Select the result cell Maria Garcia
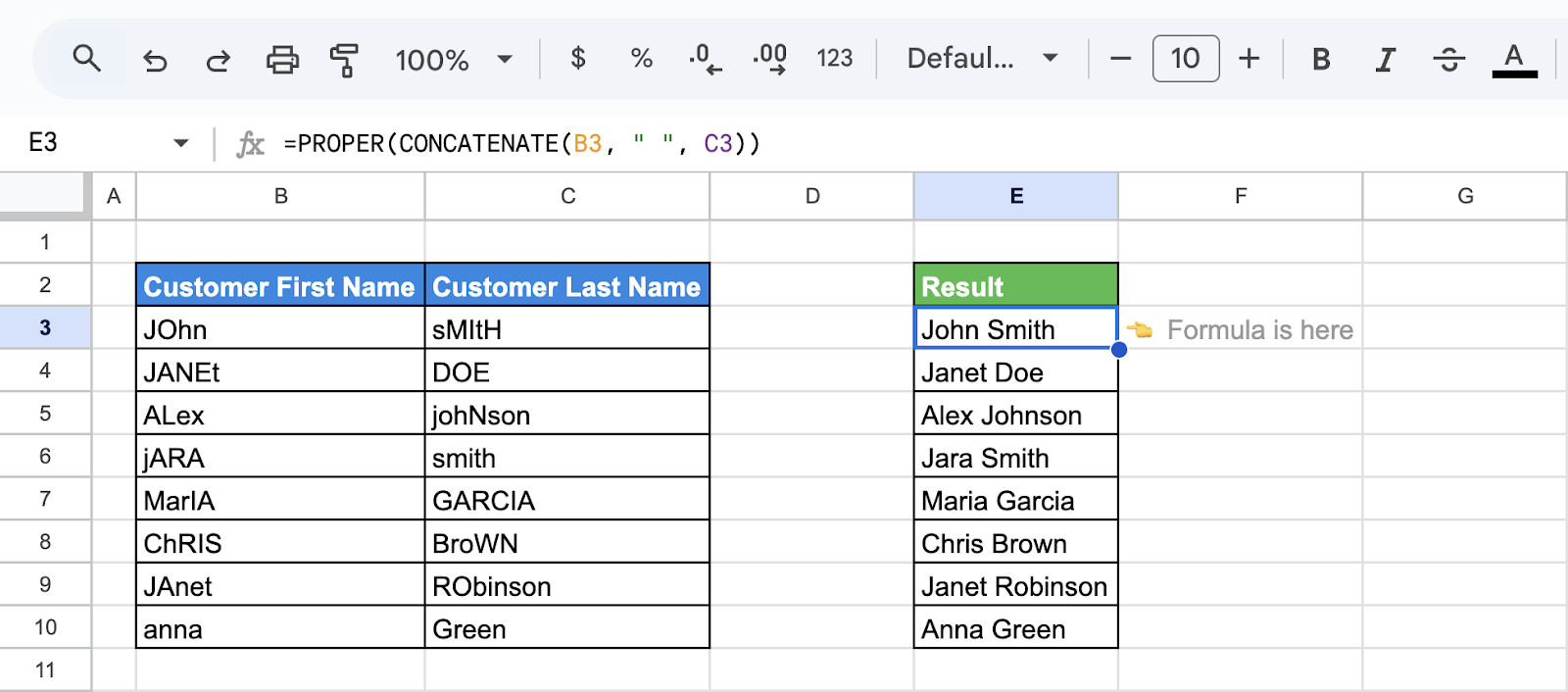This screenshot has width=1568, height=692. [1016, 500]
